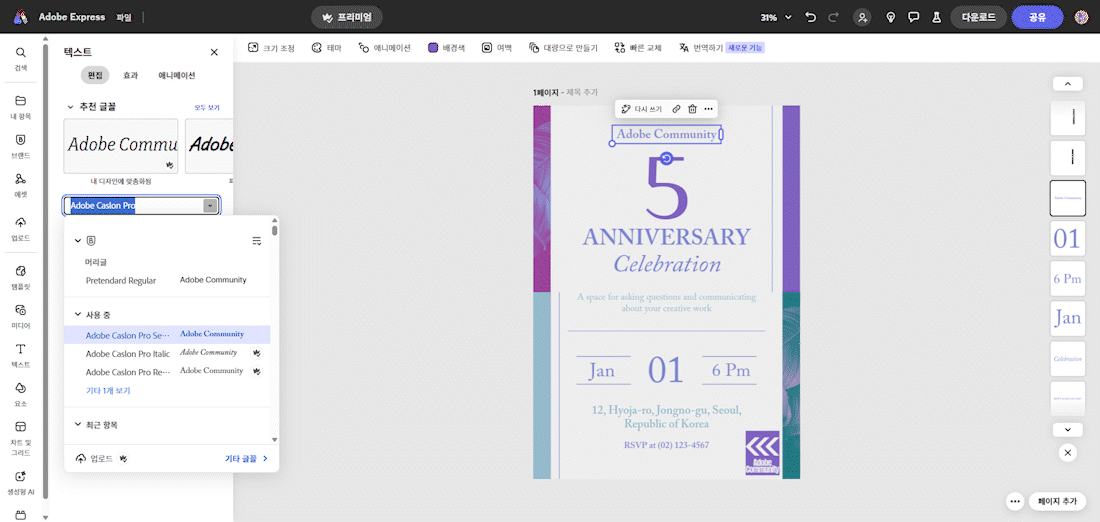Open the 생성형 AI panel
1100x522 pixels.
[20, 483]
